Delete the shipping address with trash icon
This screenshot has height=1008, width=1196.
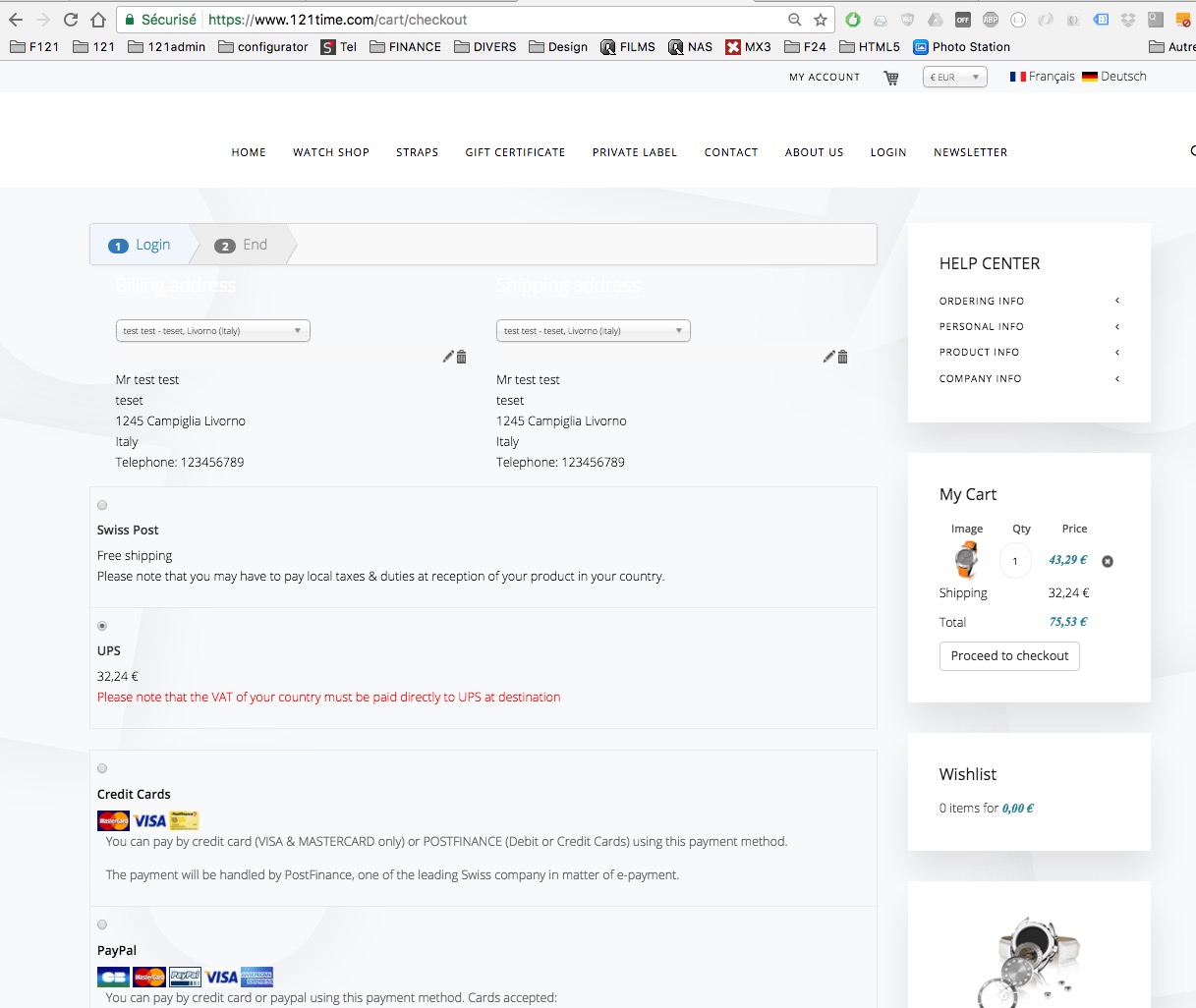(842, 357)
